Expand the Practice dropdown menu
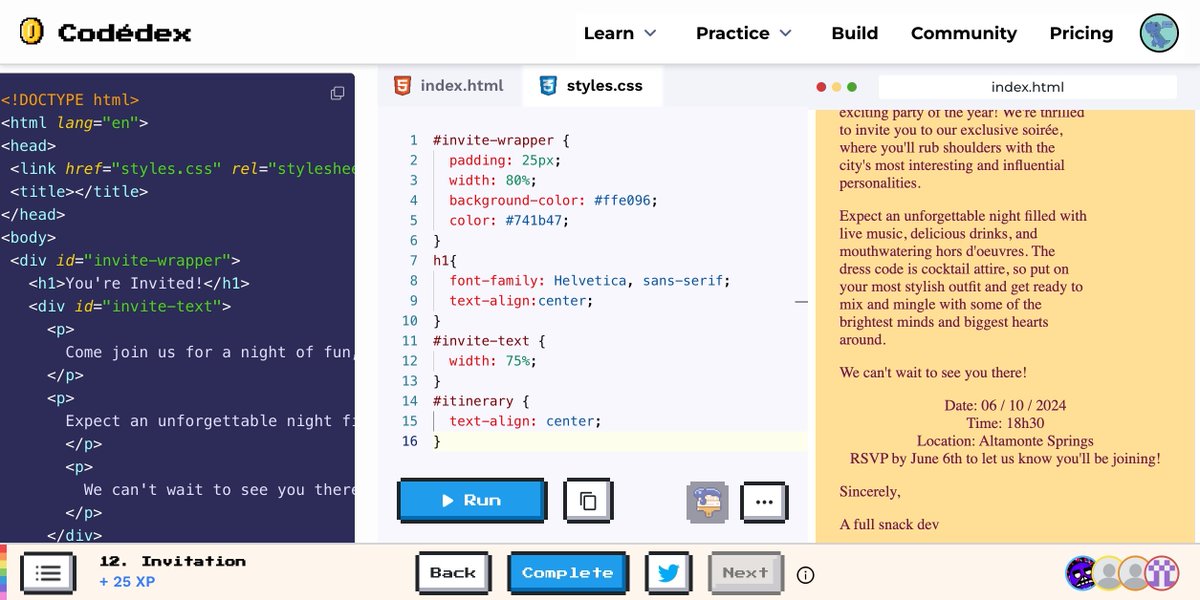 point(744,33)
